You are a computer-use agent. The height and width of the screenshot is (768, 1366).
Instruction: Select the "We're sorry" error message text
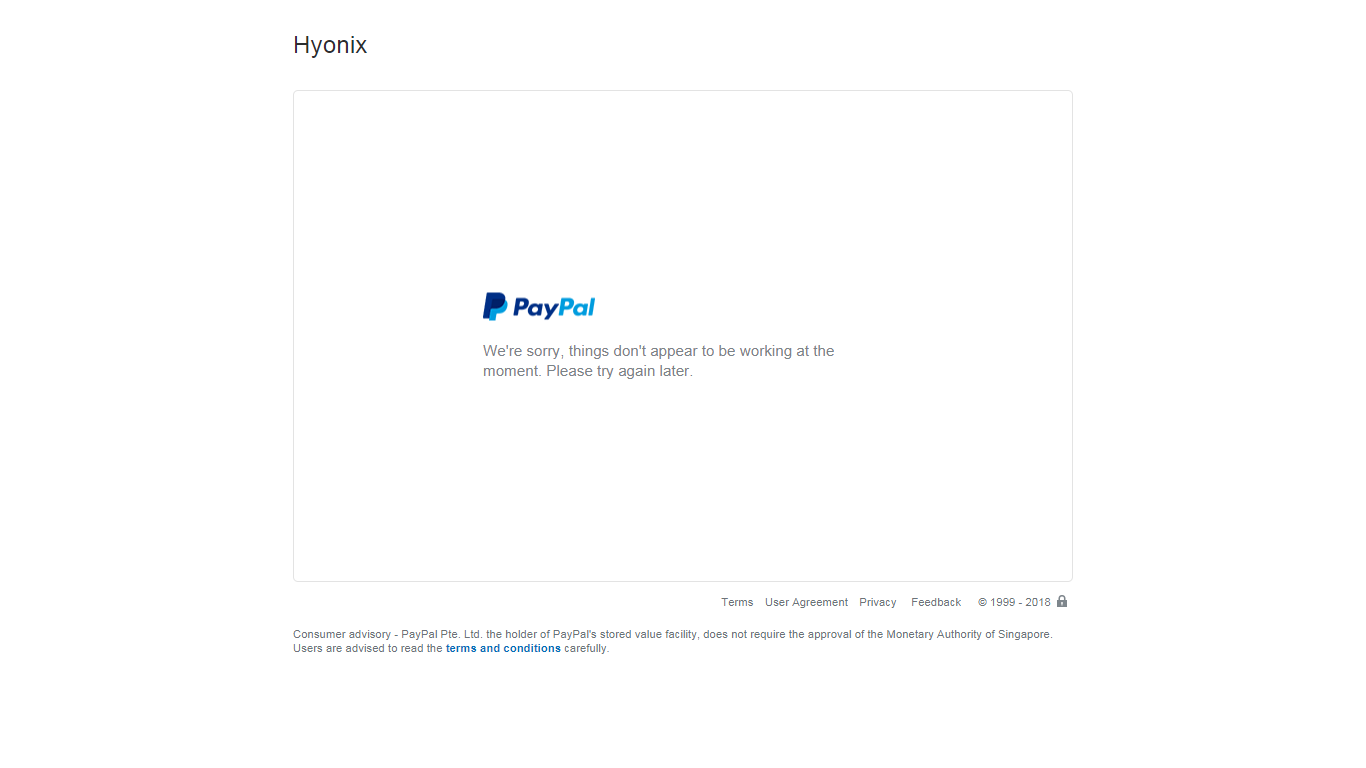coord(658,361)
